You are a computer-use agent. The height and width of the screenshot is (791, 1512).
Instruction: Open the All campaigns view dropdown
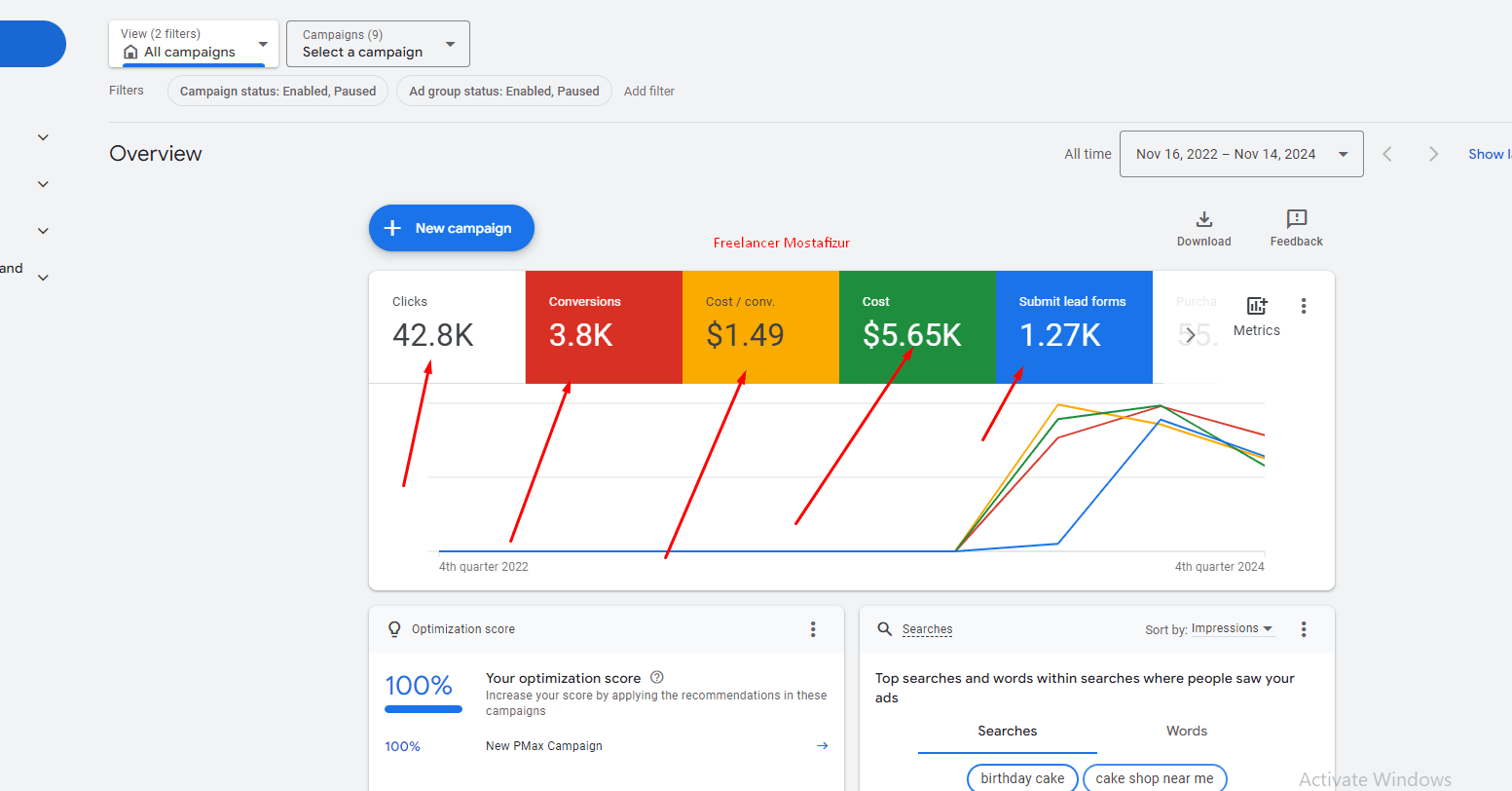click(194, 44)
